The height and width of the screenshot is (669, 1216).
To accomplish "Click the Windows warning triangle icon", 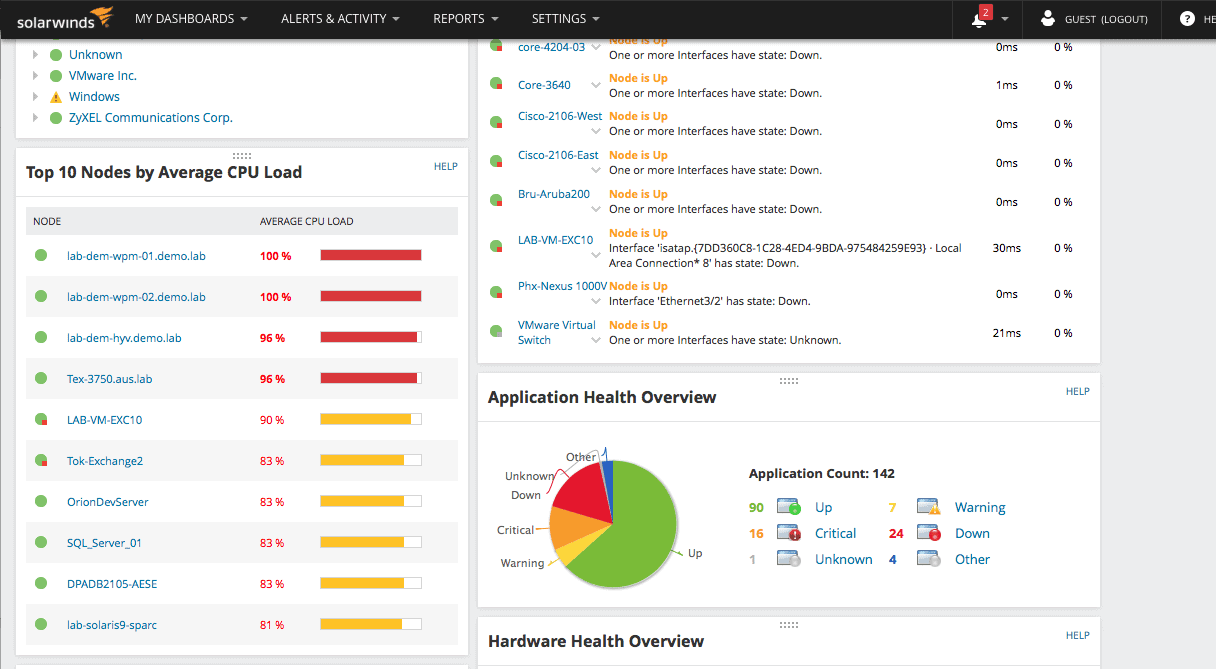I will tap(56, 97).
